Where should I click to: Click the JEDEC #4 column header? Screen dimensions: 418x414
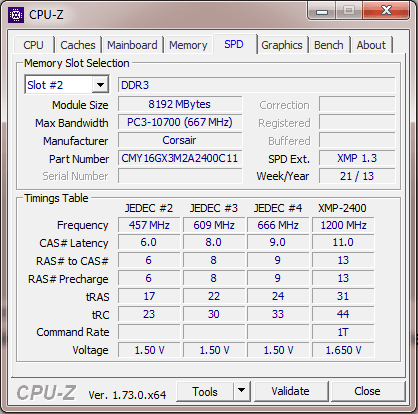coord(278,208)
